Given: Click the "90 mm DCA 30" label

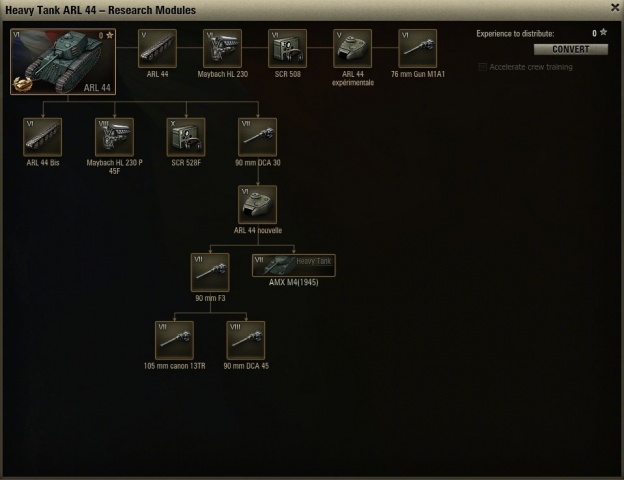Looking at the screenshot, I should [257, 163].
